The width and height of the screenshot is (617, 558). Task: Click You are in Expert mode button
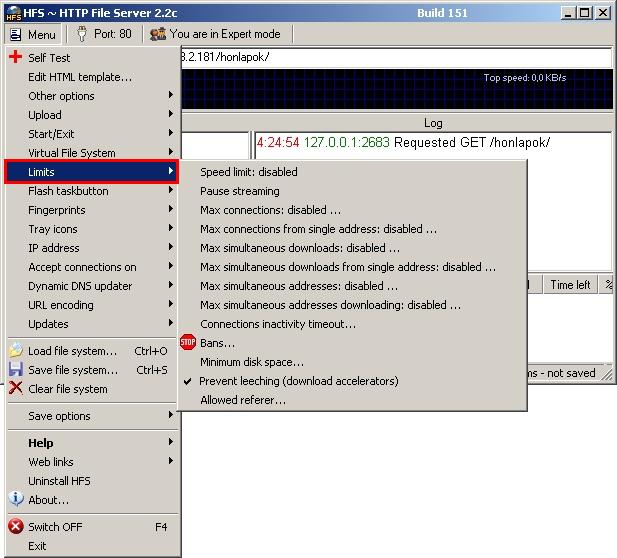(x=218, y=34)
